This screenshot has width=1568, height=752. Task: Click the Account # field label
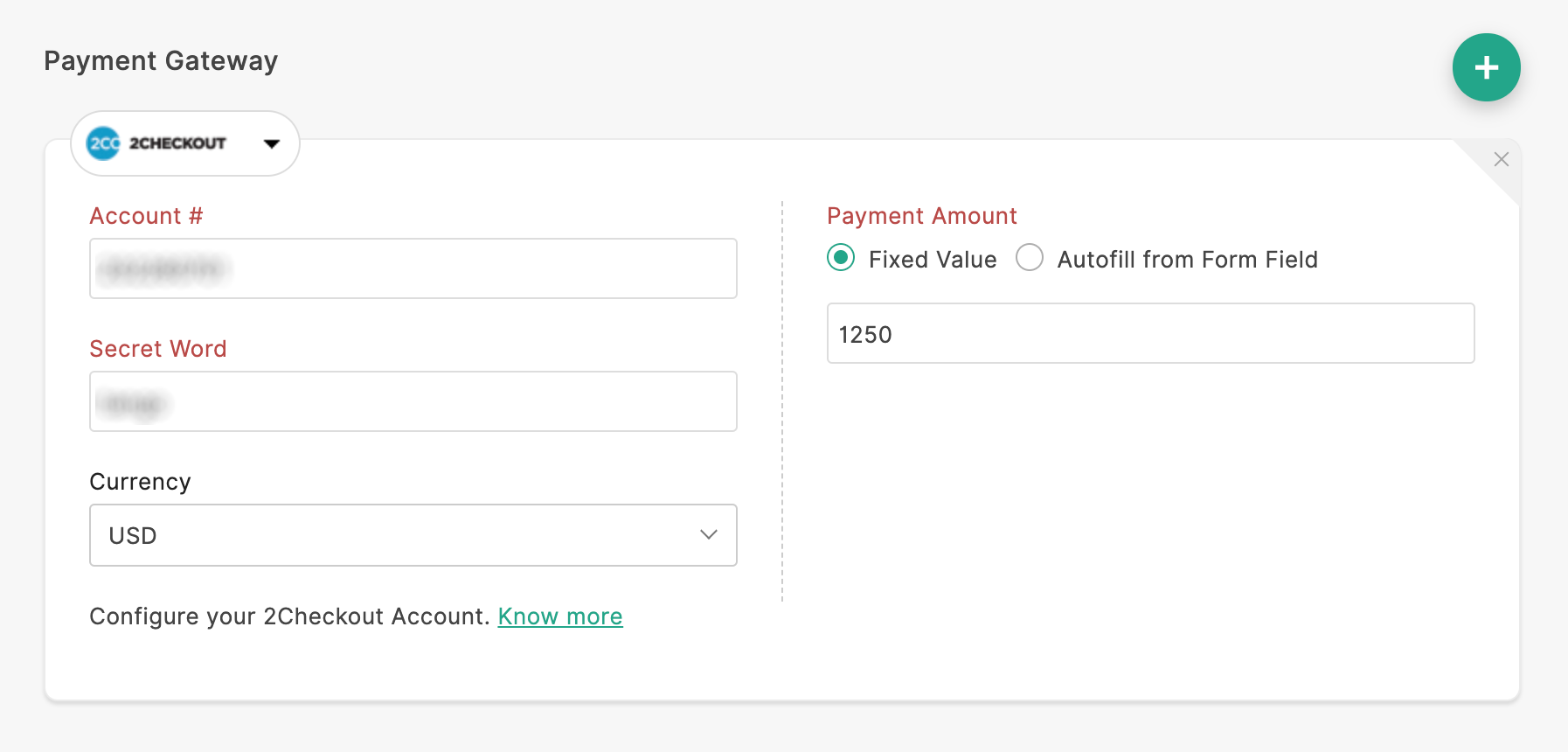pos(146,216)
